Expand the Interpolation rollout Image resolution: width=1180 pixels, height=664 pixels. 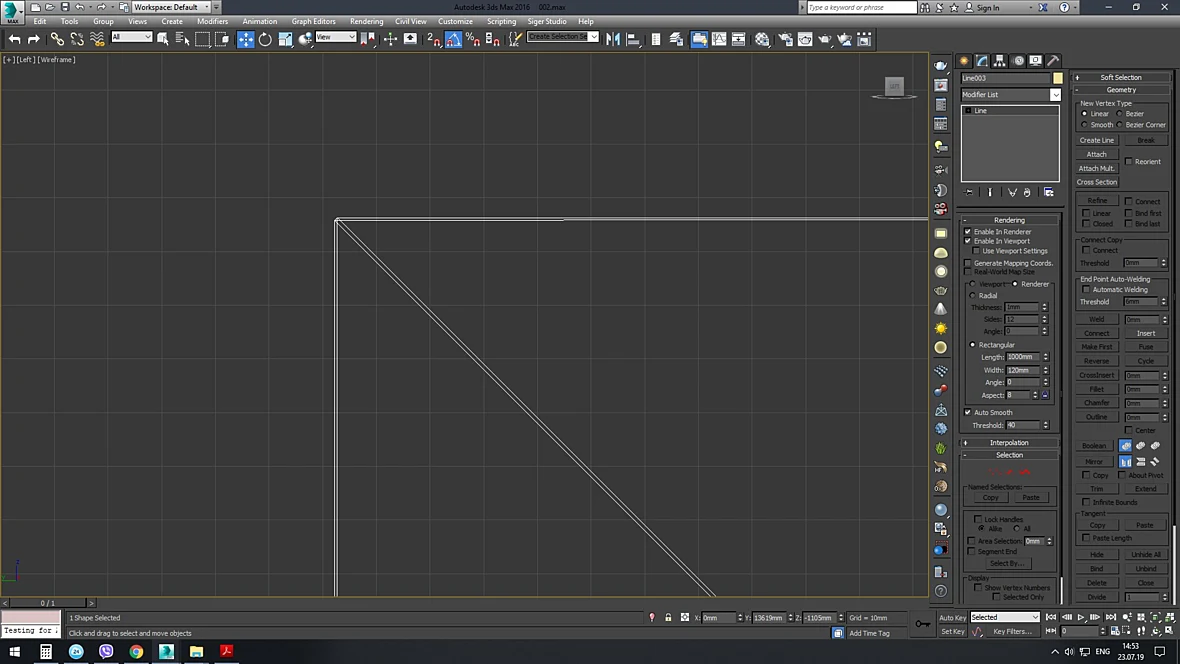pyautogui.click(x=1009, y=443)
